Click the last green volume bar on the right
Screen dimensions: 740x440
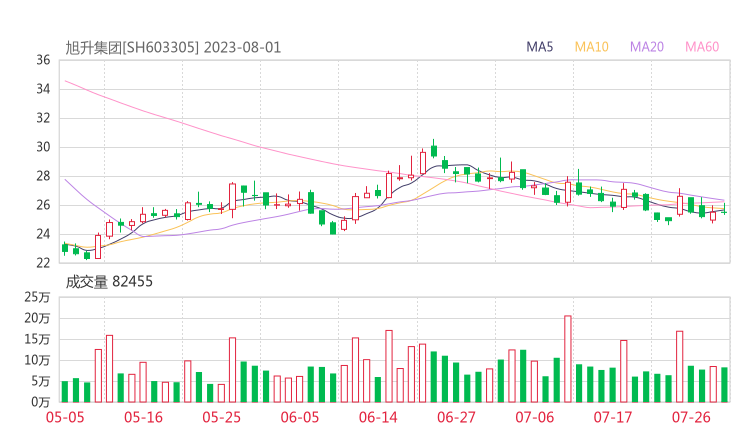[724, 385]
